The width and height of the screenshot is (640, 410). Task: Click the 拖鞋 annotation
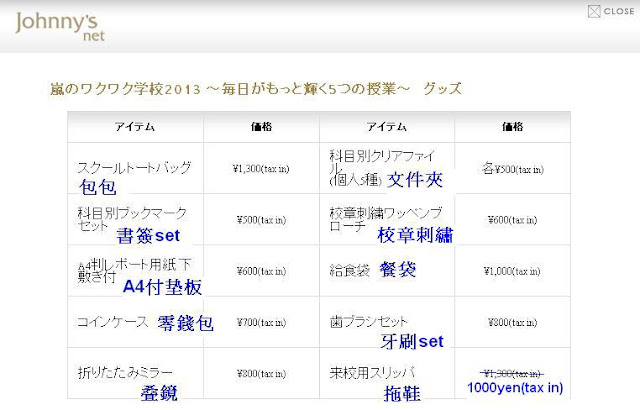(402, 394)
